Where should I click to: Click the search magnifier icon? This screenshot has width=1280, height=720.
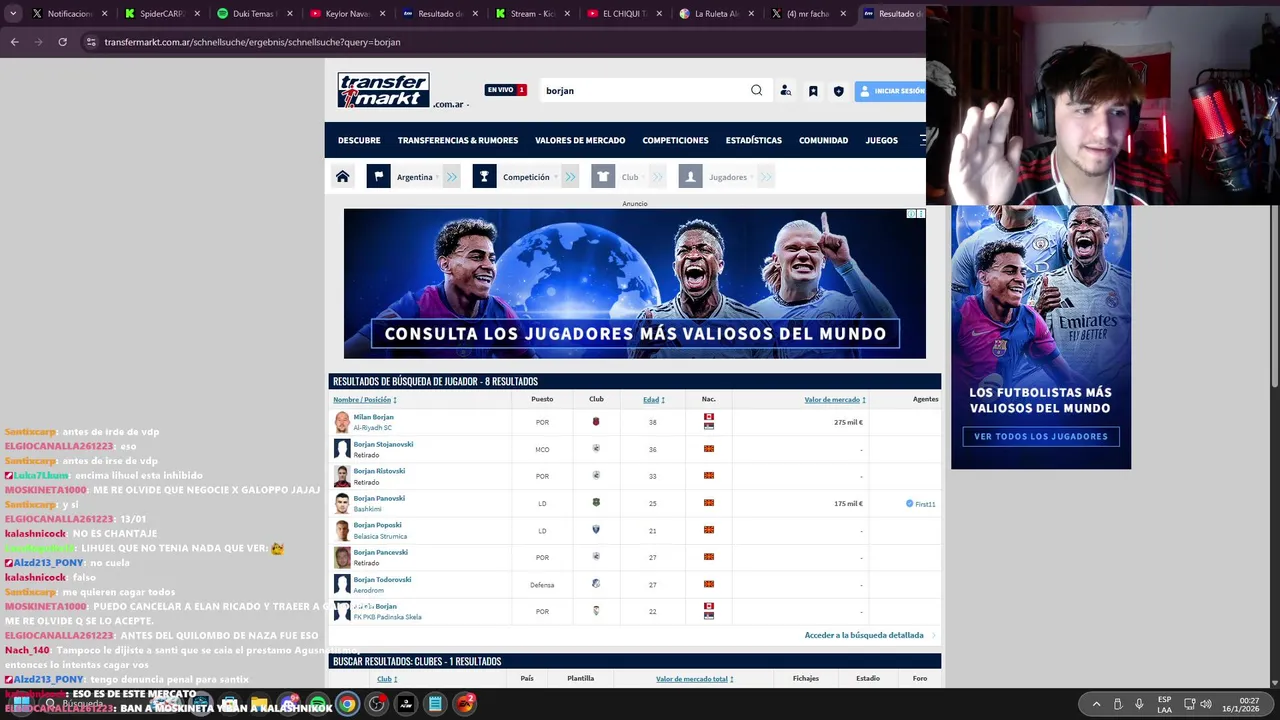756,90
